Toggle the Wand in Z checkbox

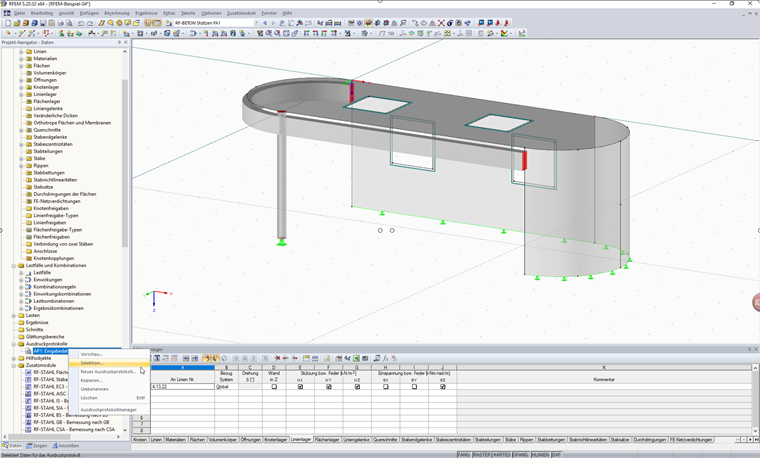[274, 386]
